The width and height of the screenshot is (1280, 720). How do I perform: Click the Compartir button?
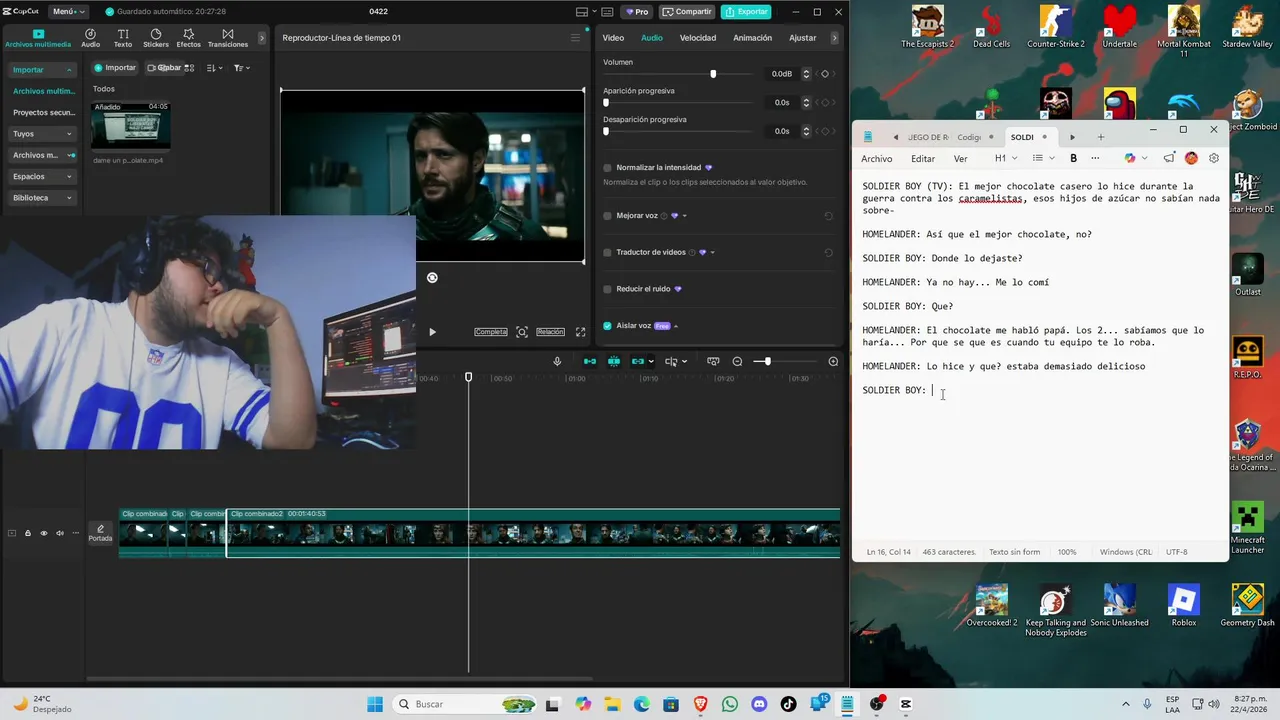(x=687, y=12)
